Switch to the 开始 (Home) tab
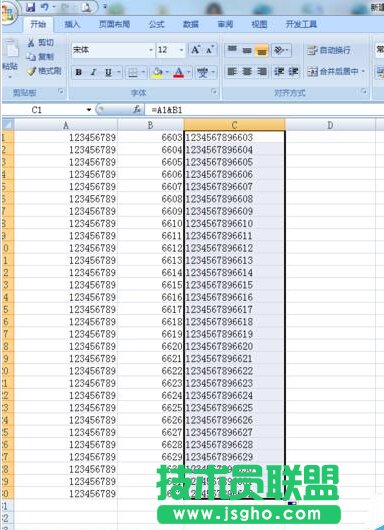The image size is (384, 530). click(38, 24)
